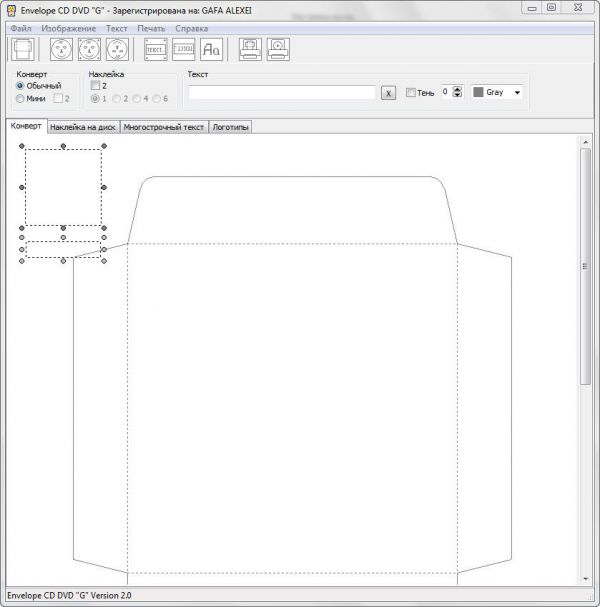
Task: Click the print envelope printer icon
Action: [x=250, y=50]
